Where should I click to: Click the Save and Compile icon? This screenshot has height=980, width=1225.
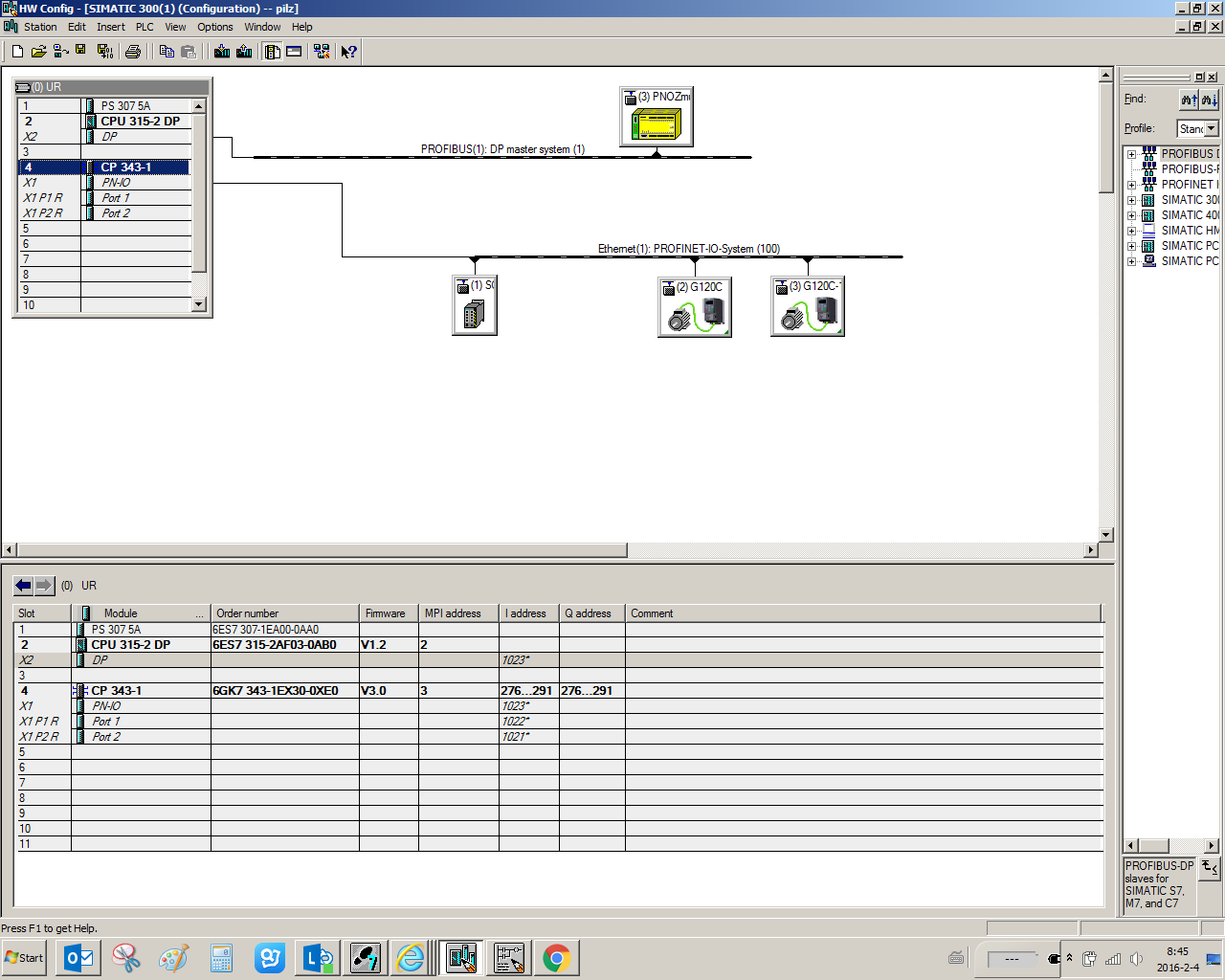click(x=104, y=52)
